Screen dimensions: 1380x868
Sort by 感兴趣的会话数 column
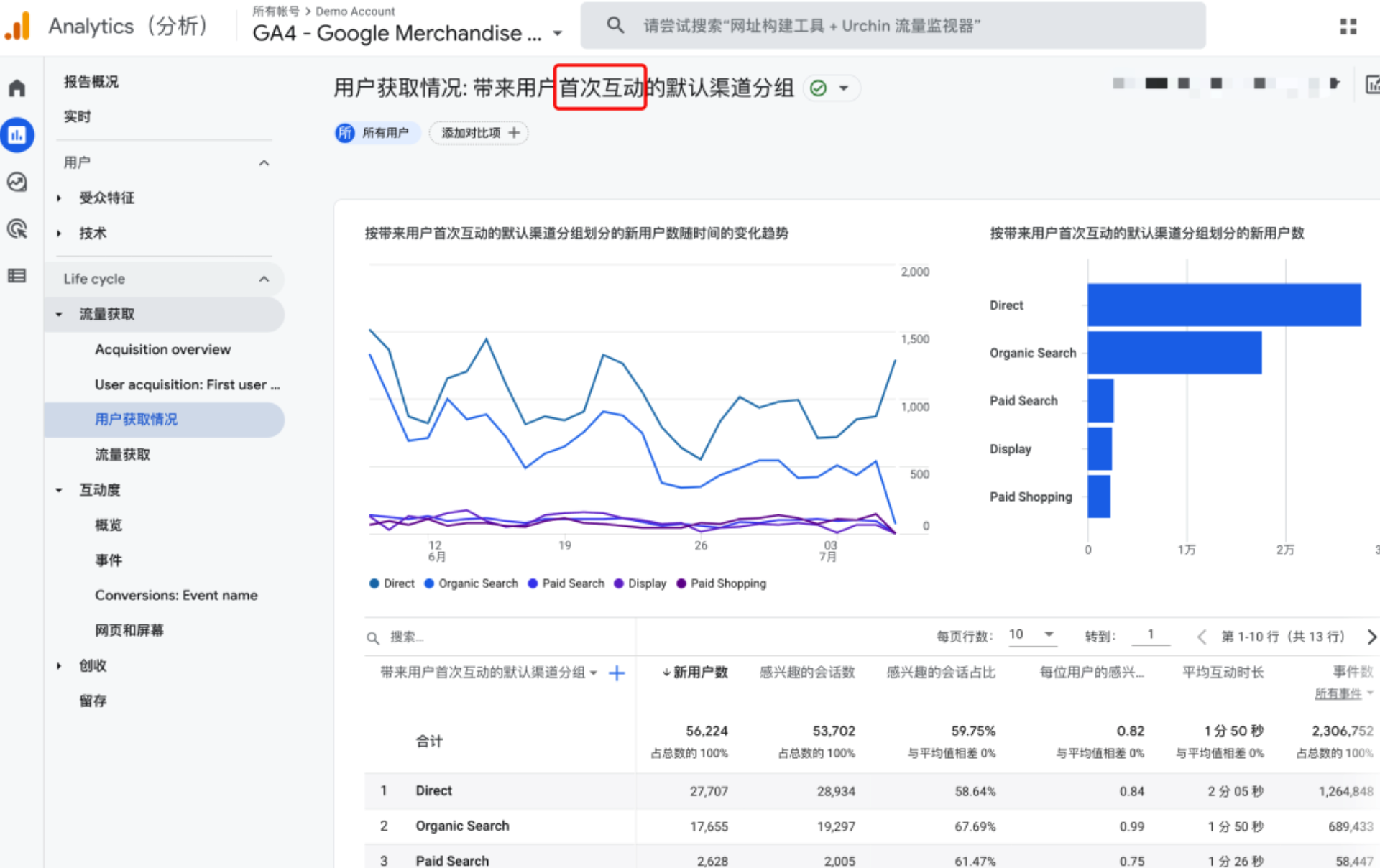(807, 673)
